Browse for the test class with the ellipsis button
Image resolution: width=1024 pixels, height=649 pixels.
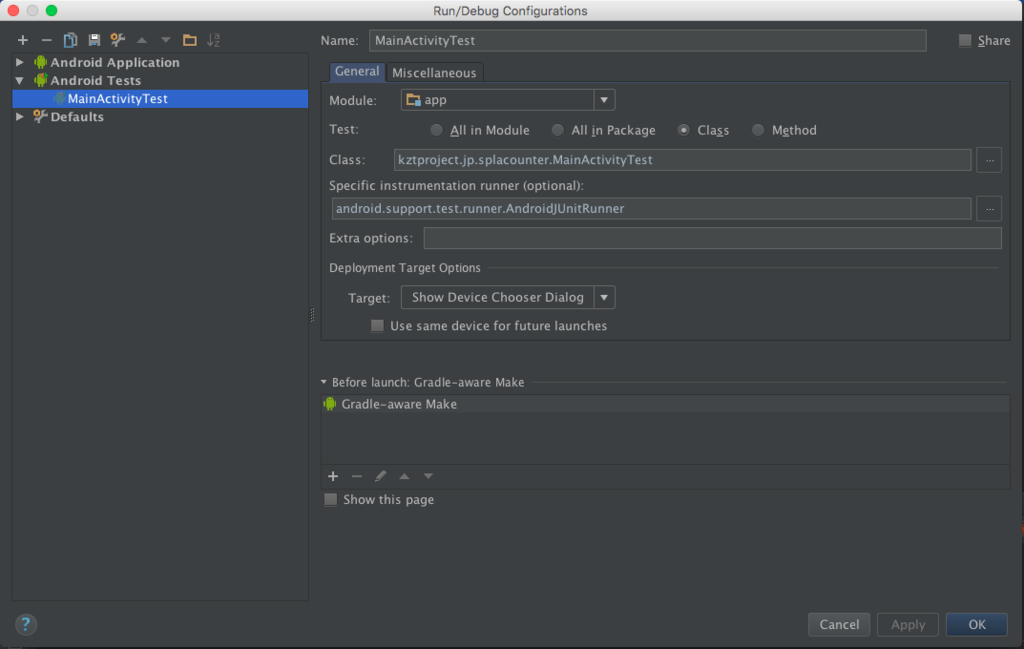(989, 160)
